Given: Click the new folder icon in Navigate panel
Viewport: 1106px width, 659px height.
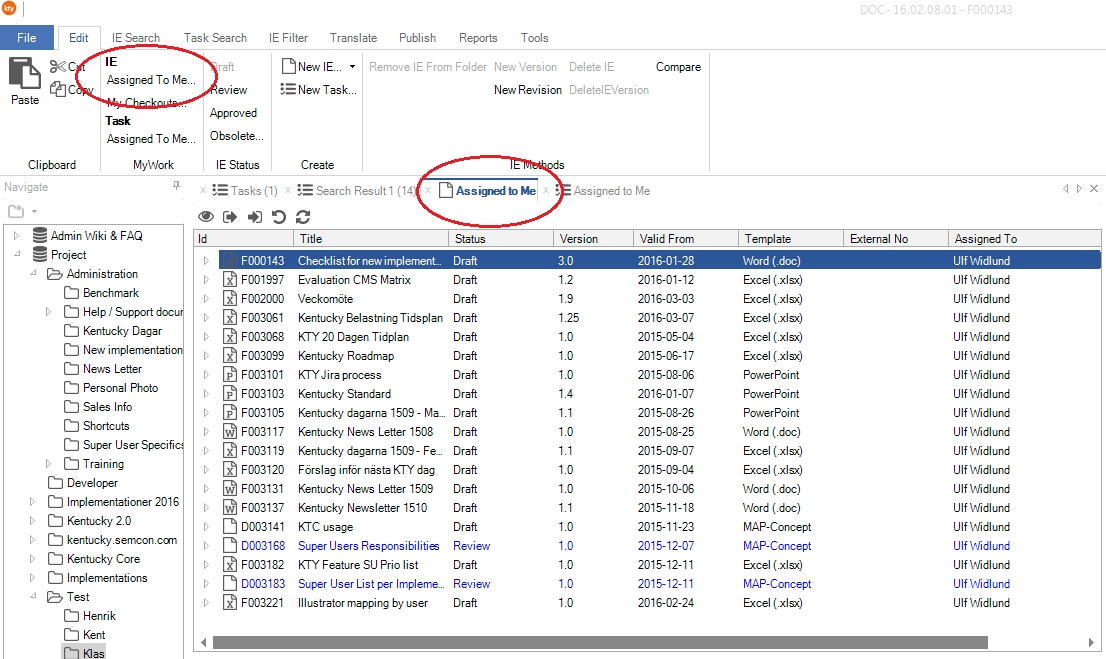Looking at the screenshot, I should (x=15, y=211).
